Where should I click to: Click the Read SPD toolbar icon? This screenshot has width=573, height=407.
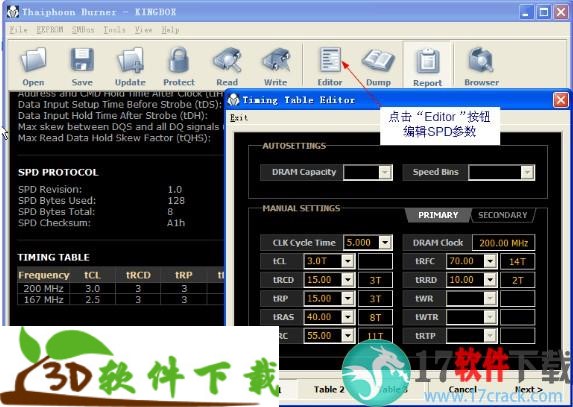pyautogui.click(x=227, y=61)
